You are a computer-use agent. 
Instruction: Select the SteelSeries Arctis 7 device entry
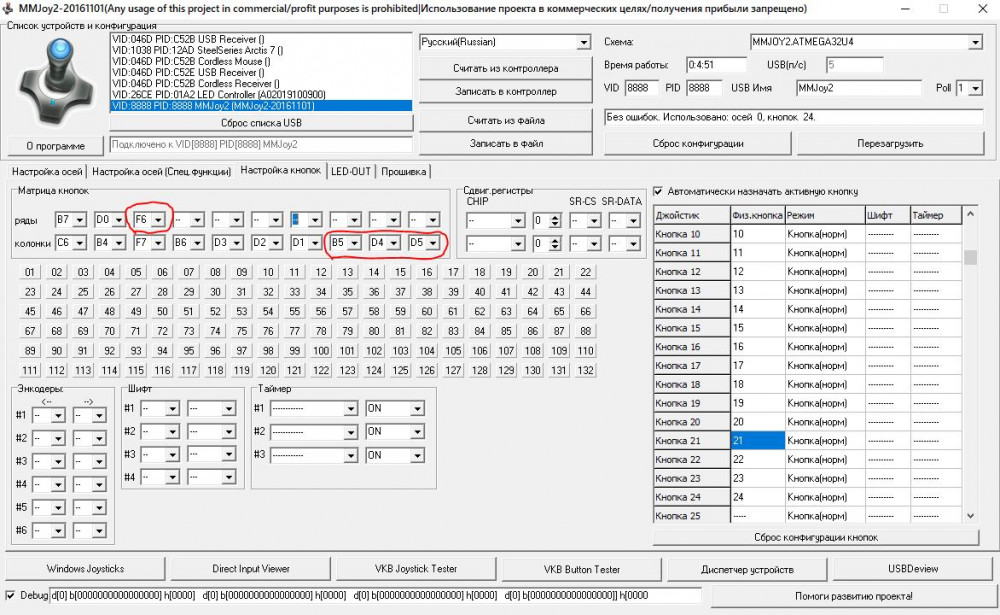(x=197, y=50)
